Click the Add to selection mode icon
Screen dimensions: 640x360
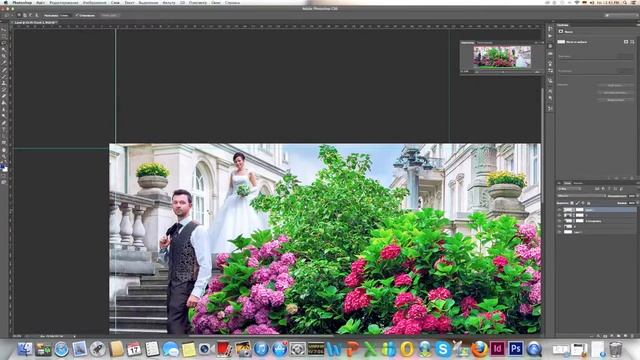pyautogui.click(x=24, y=15)
